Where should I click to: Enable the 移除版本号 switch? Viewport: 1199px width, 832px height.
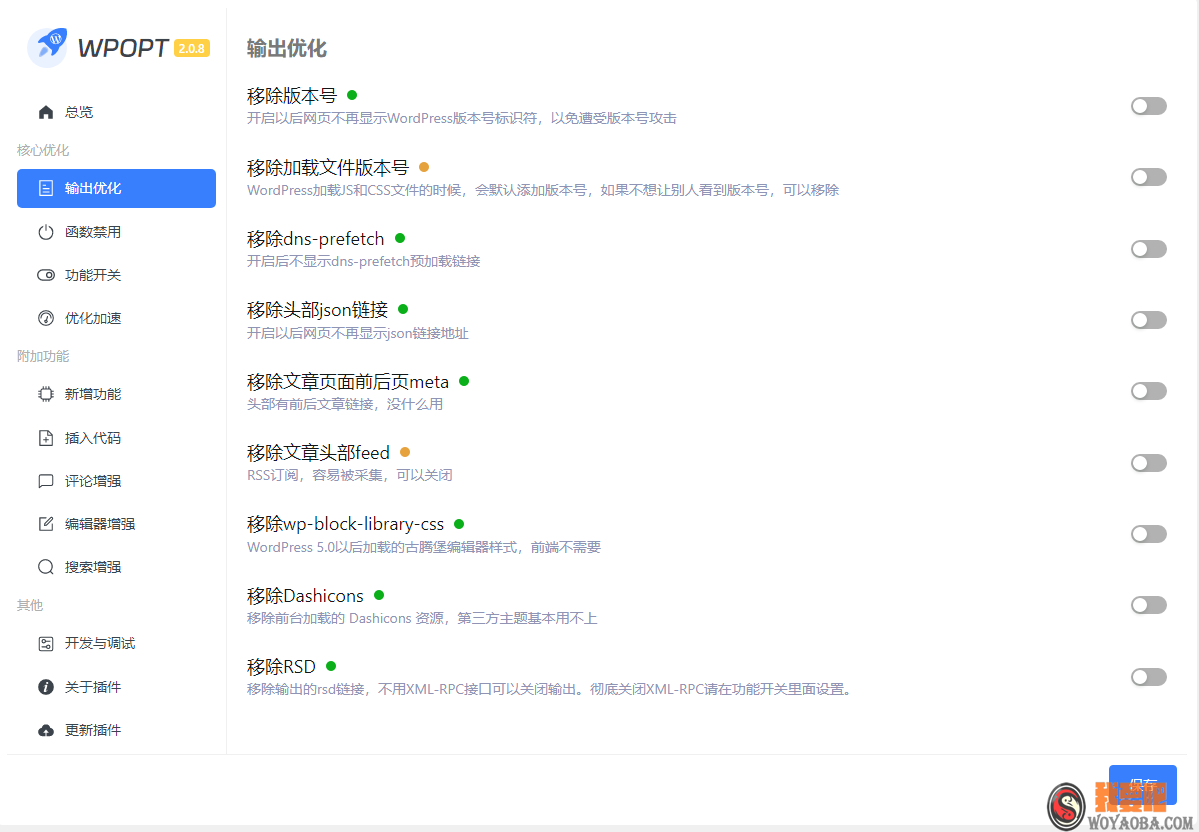(x=1148, y=105)
